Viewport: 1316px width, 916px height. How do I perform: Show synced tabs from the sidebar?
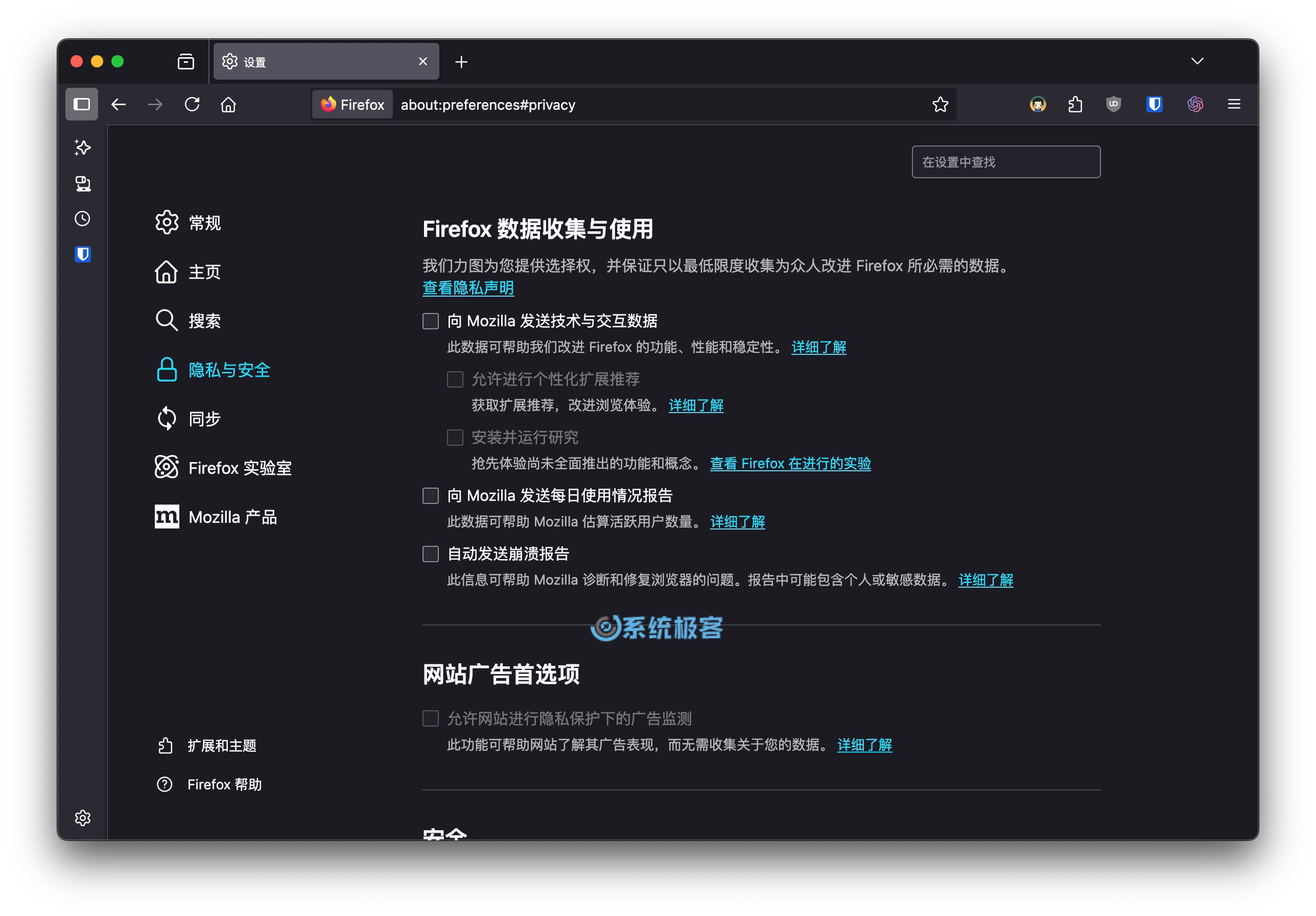click(x=83, y=183)
